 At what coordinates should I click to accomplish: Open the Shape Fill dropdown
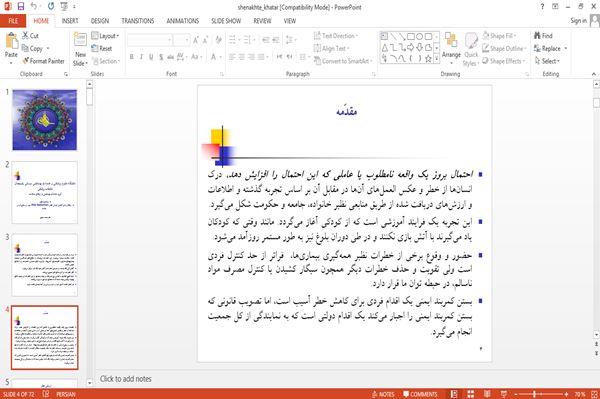click(499, 36)
